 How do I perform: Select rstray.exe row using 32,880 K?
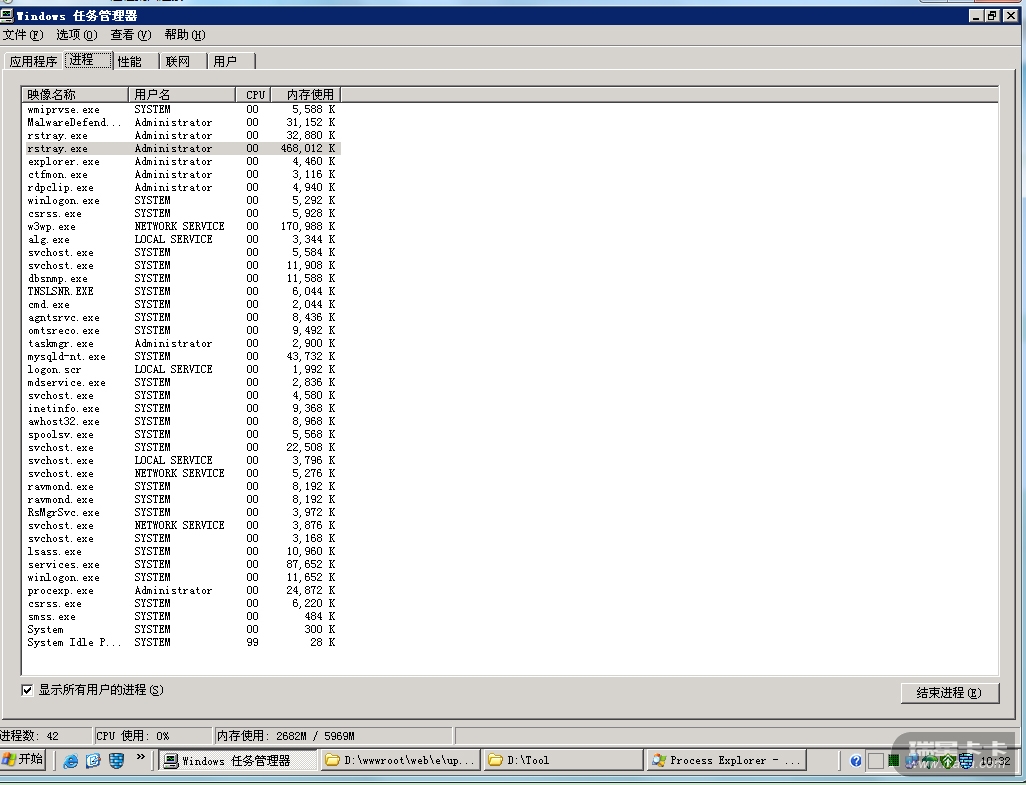point(181,136)
